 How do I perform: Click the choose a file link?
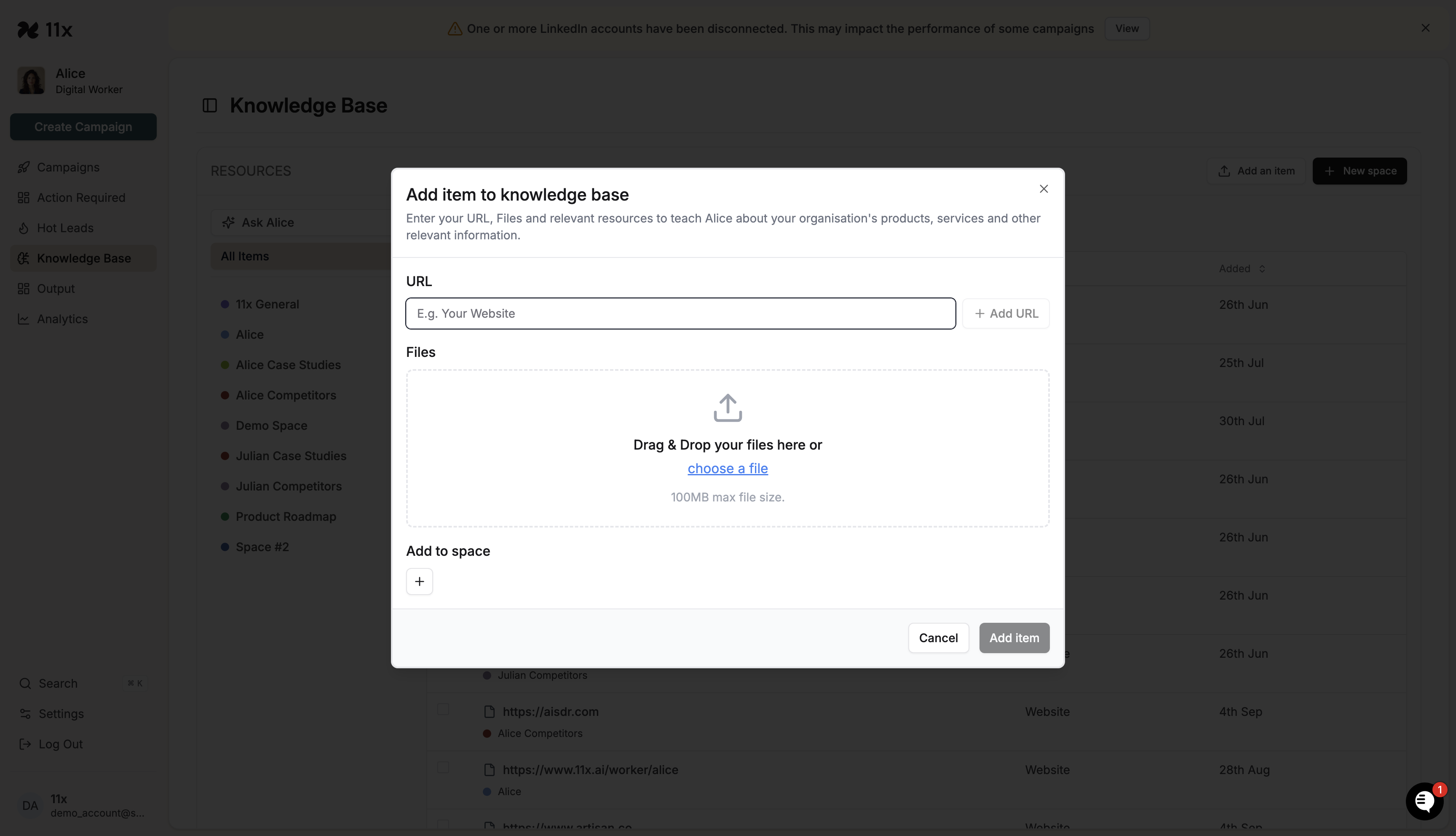tap(727, 468)
